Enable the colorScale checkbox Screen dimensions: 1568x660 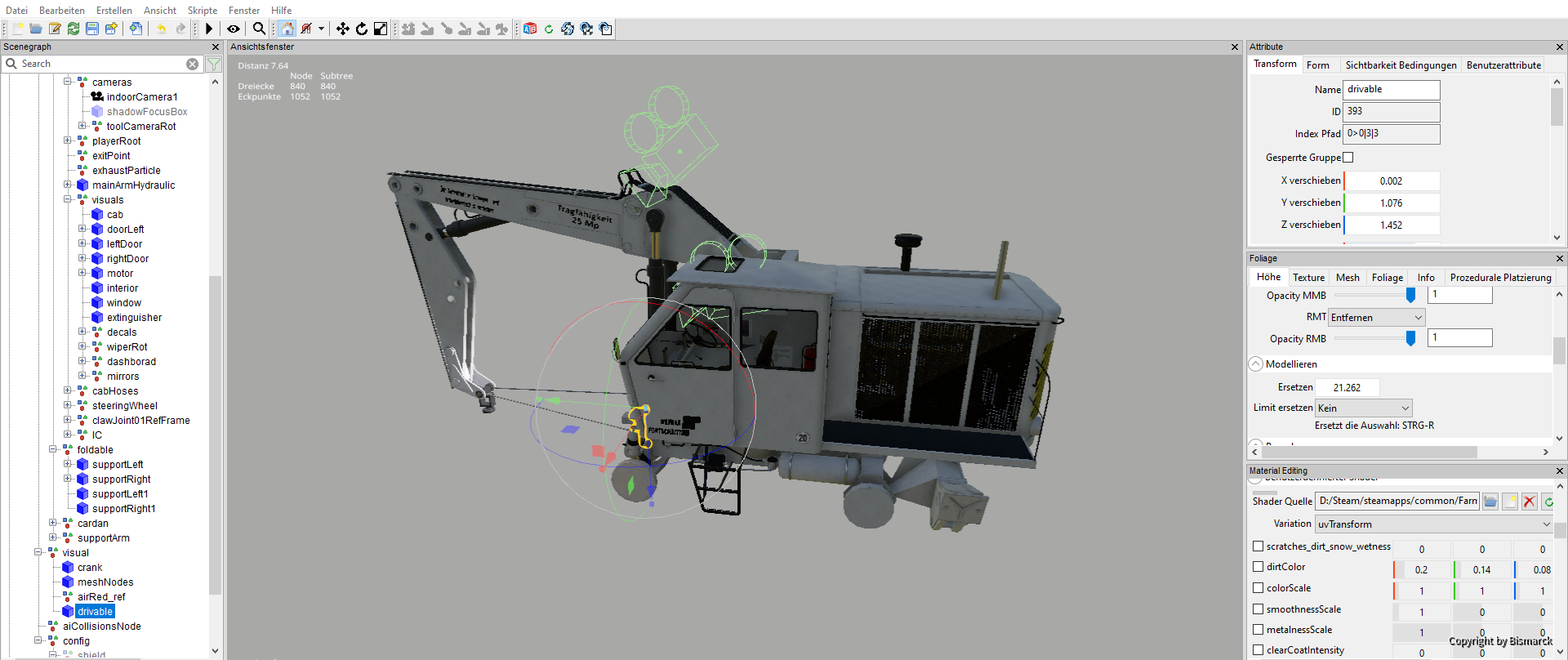coord(1258,588)
